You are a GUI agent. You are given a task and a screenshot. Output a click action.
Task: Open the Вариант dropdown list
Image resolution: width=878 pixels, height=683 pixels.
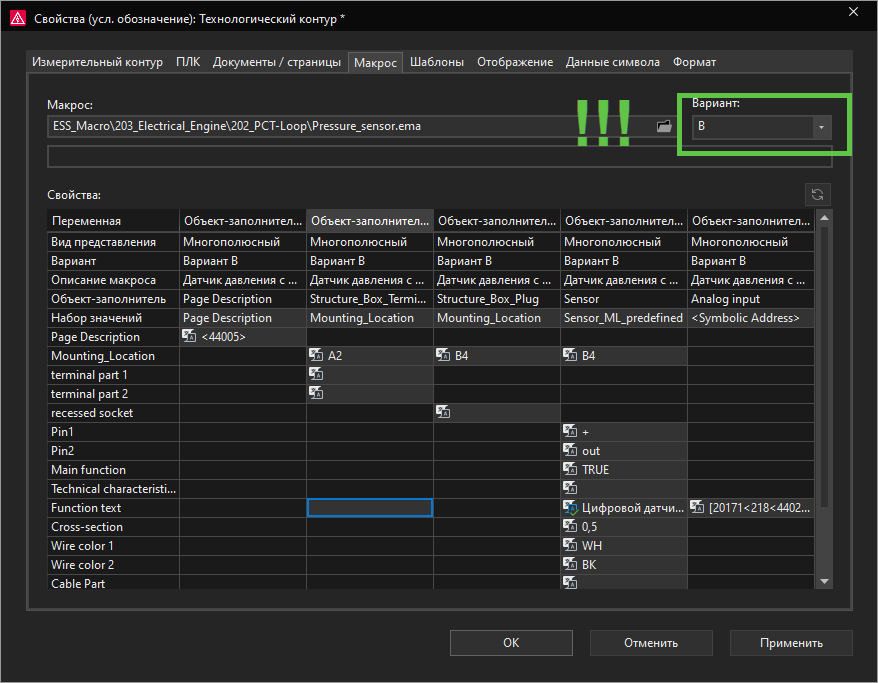pyautogui.click(x=821, y=127)
